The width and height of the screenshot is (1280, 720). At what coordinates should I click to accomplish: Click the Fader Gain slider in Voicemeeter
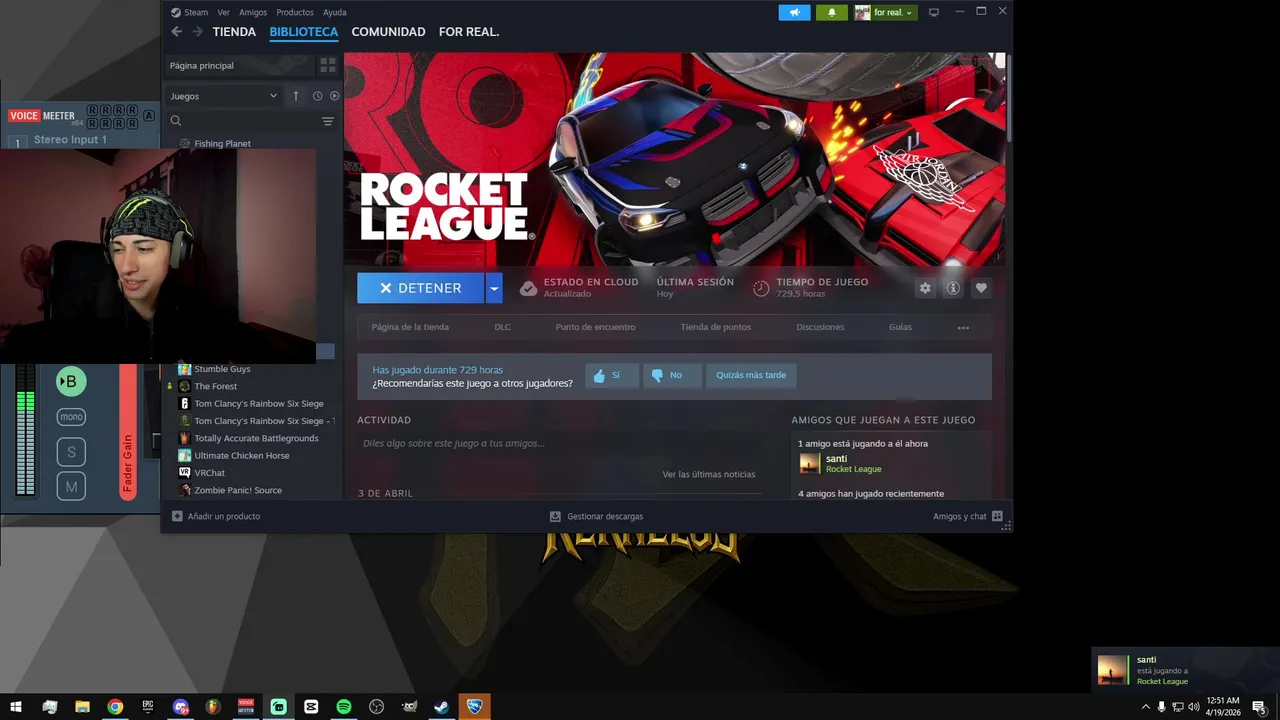point(128,430)
